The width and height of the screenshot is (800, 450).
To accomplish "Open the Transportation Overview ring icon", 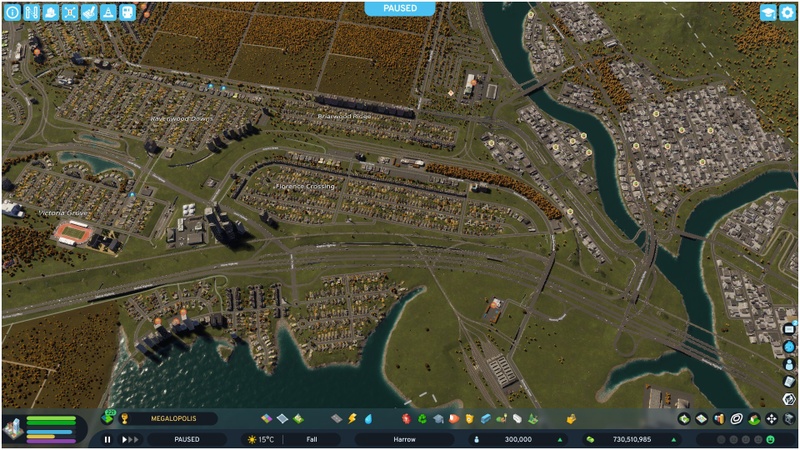I will (x=736, y=419).
